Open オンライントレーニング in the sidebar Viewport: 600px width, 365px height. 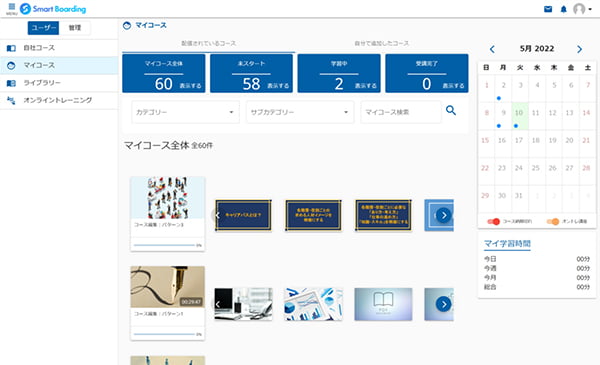[x=59, y=100]
